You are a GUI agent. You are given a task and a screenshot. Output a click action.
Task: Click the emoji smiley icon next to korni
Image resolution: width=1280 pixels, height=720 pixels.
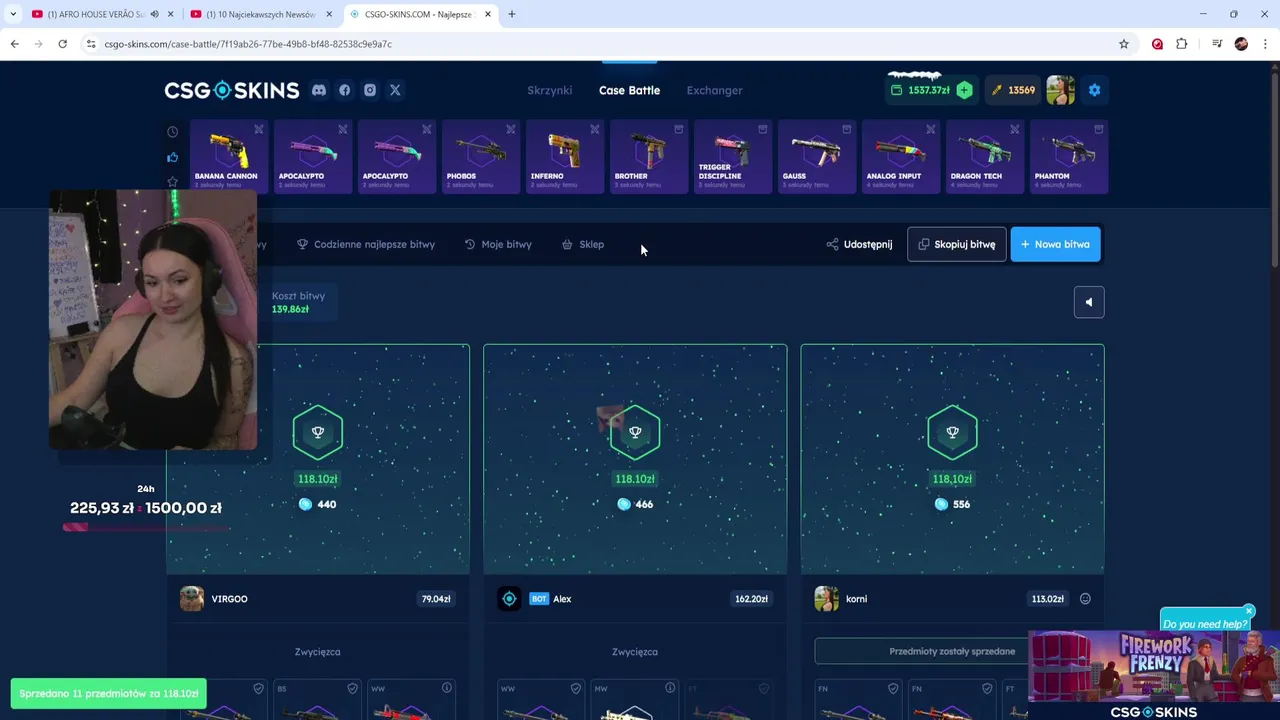coord(1085,599)
